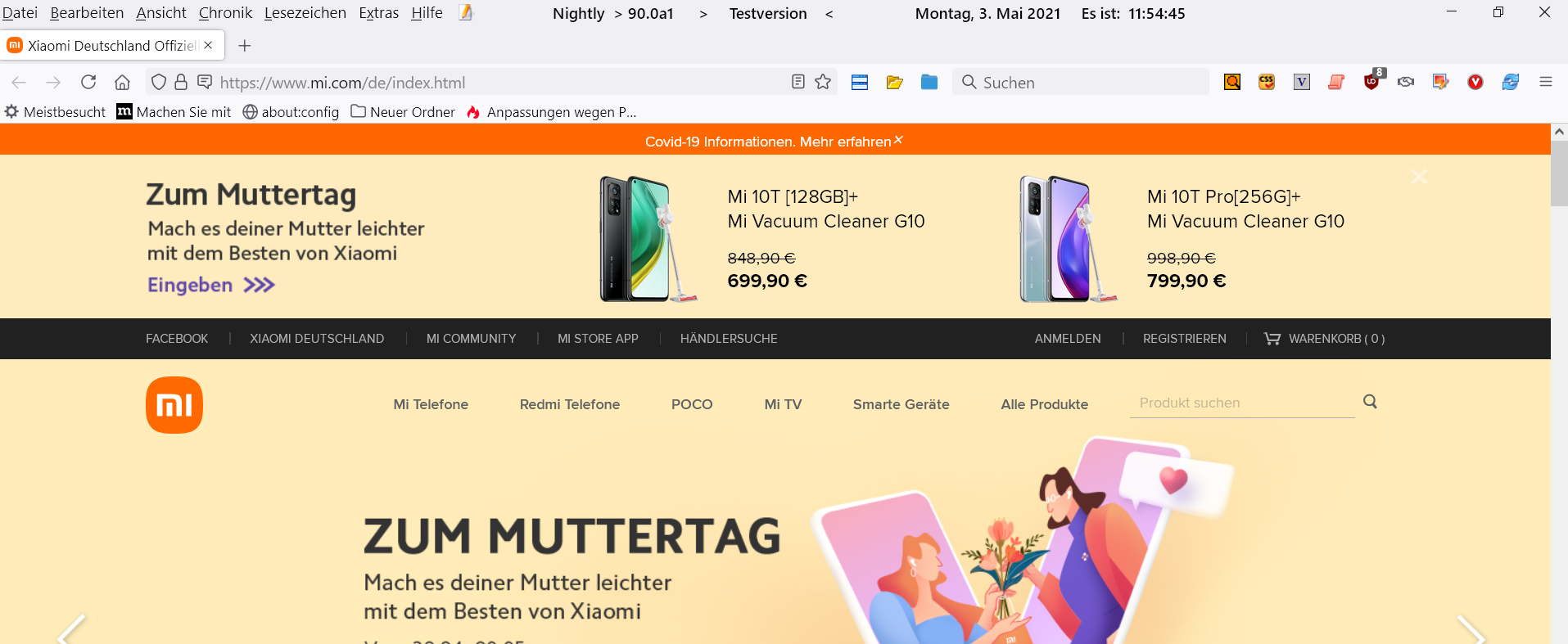Screen dimensions: 1568x644
Task: Focus the Produkt suchen input
Action: tap(1242, 403)
